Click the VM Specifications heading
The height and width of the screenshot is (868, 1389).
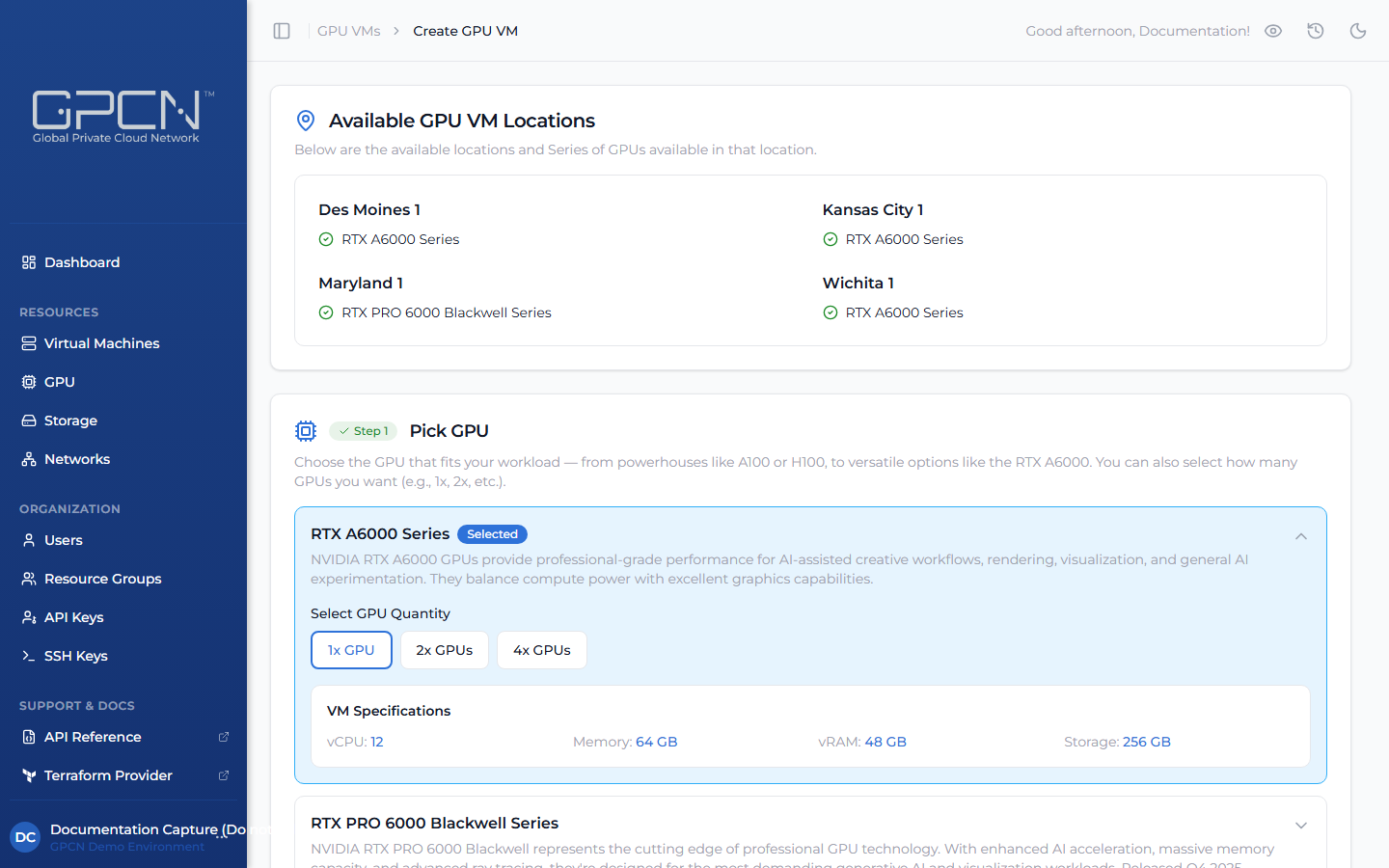pos(389,711)
